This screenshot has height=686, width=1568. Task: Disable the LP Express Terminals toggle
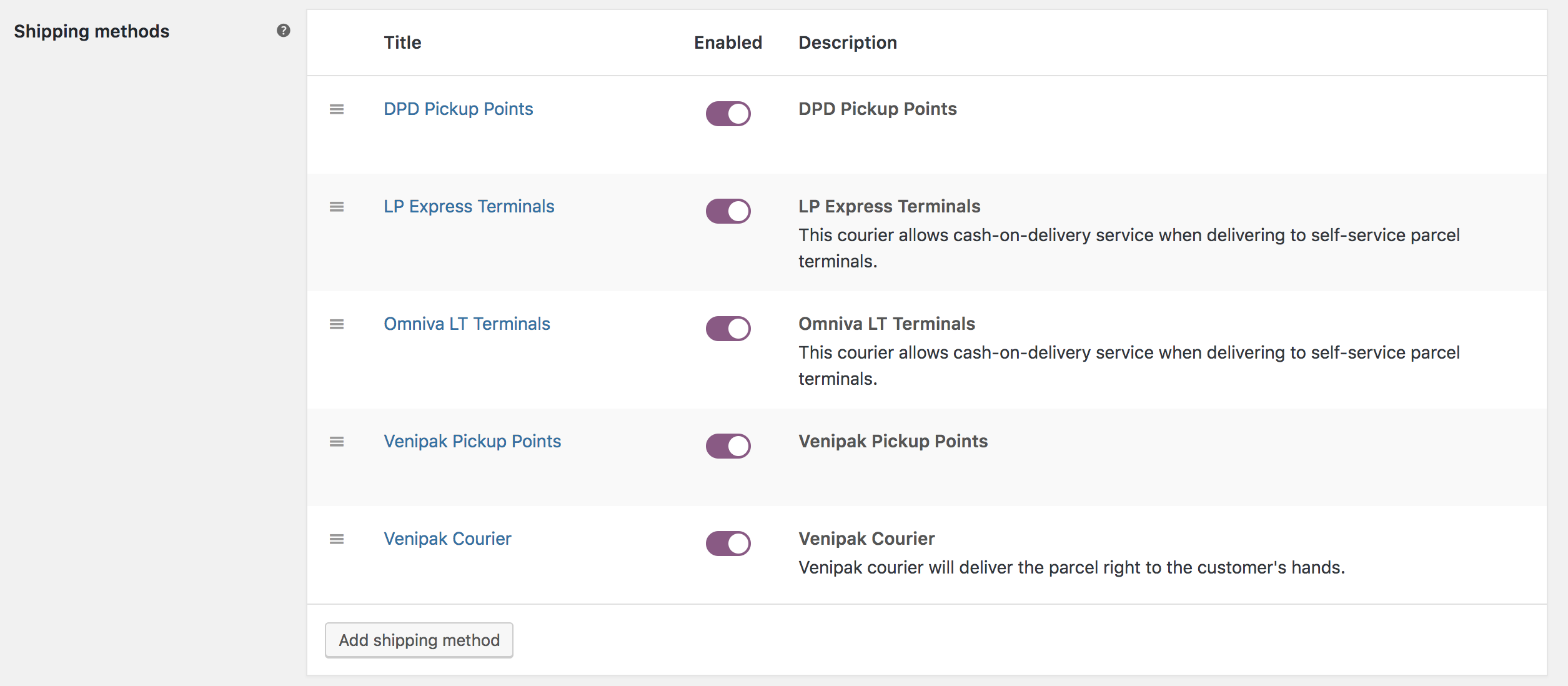[x=728, y=211]
